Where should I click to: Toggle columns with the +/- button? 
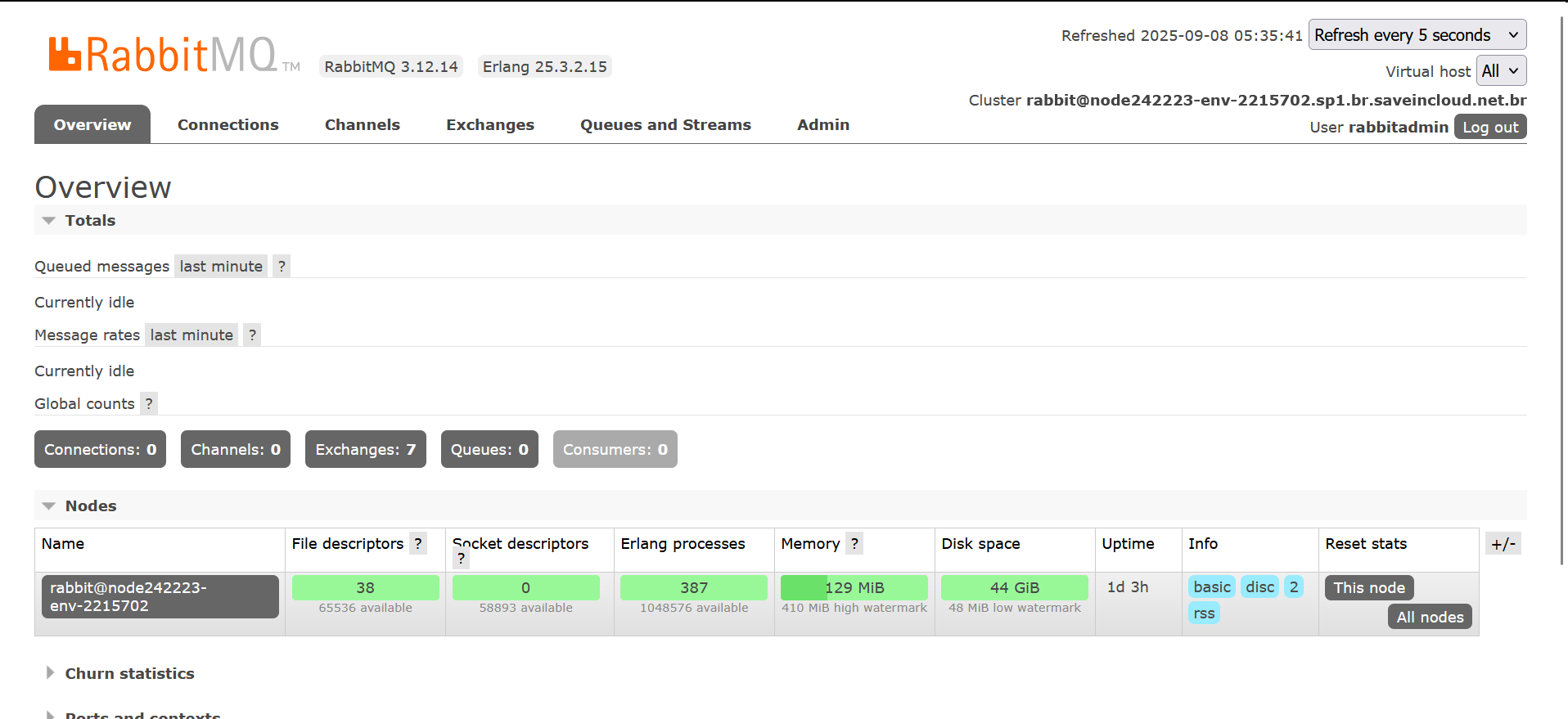pos(1503,543)
